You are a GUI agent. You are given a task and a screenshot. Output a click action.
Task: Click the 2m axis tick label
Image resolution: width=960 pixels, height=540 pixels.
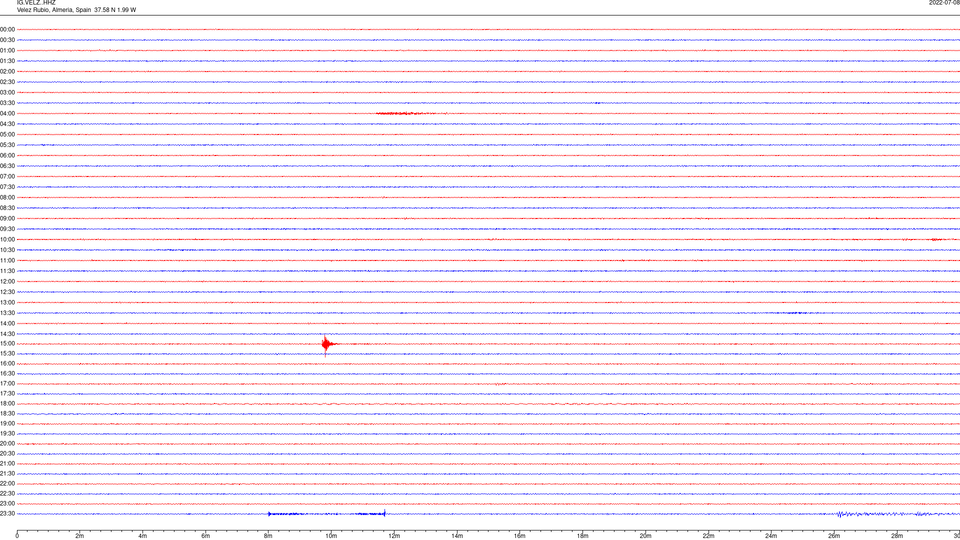click(80, 536)
